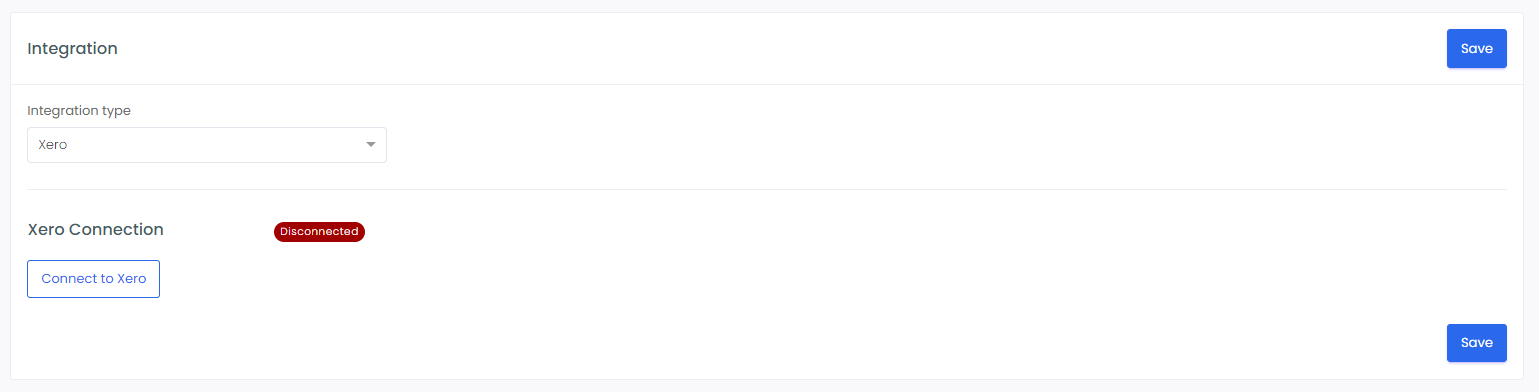Start Xero authorization via Connect to Xero
The width and height of the screenshot is (1539, 392).
click(x=93, y=279)
